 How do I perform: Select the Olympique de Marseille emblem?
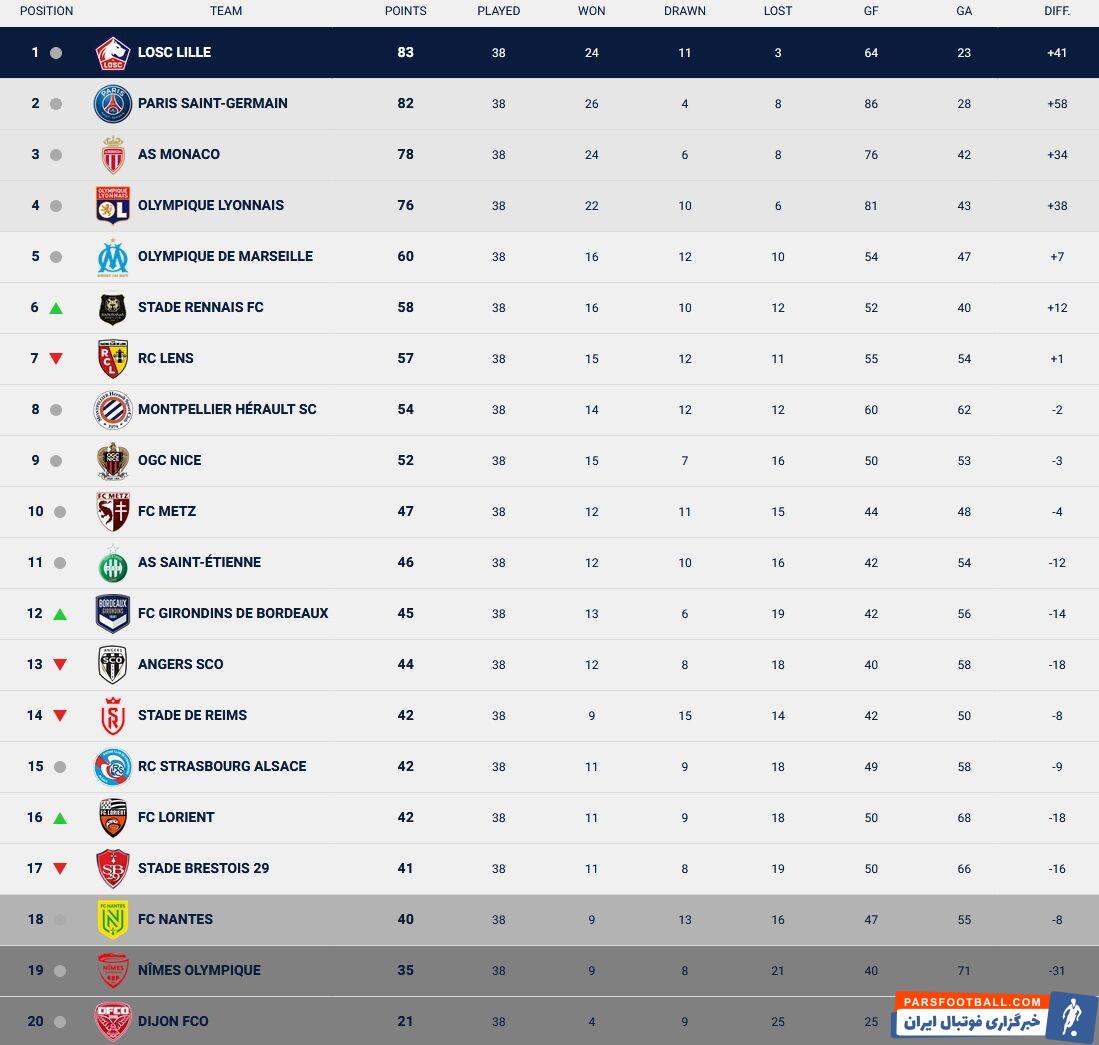[x=113, y=257]
